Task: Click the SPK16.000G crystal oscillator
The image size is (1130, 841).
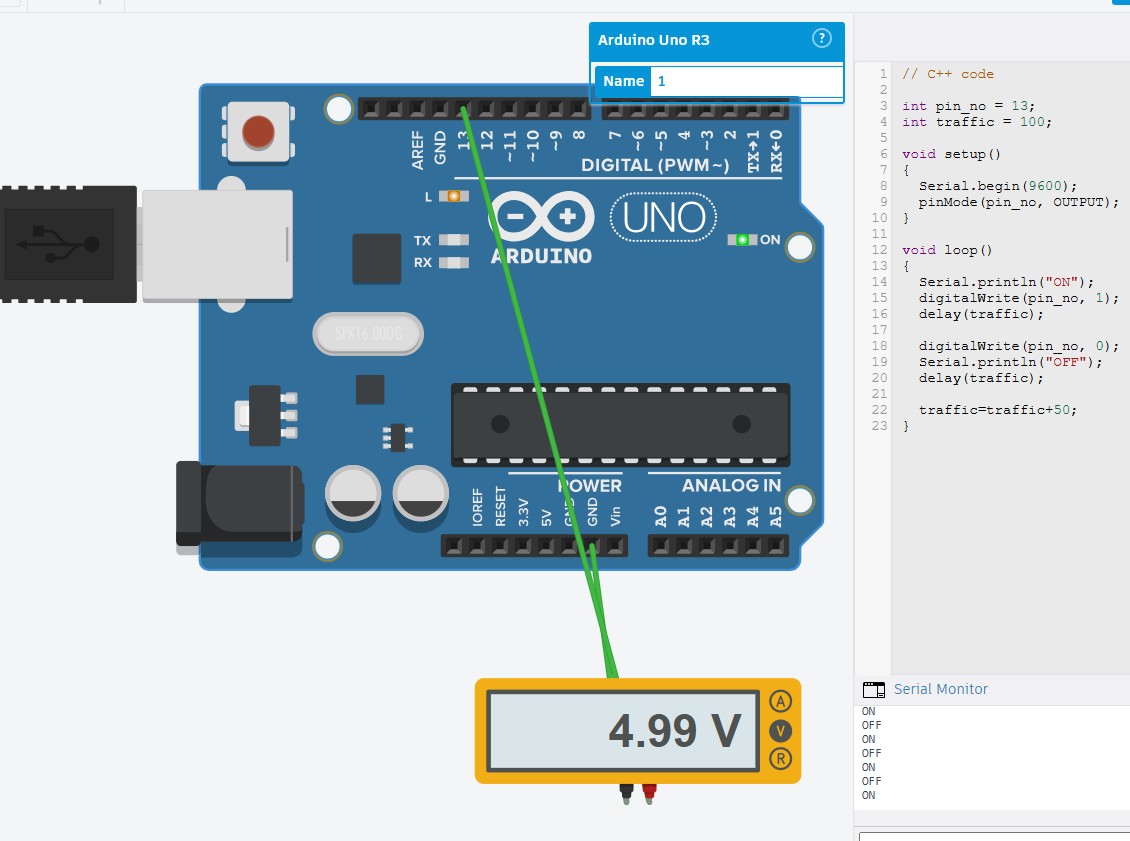Action: coord(368,334)
